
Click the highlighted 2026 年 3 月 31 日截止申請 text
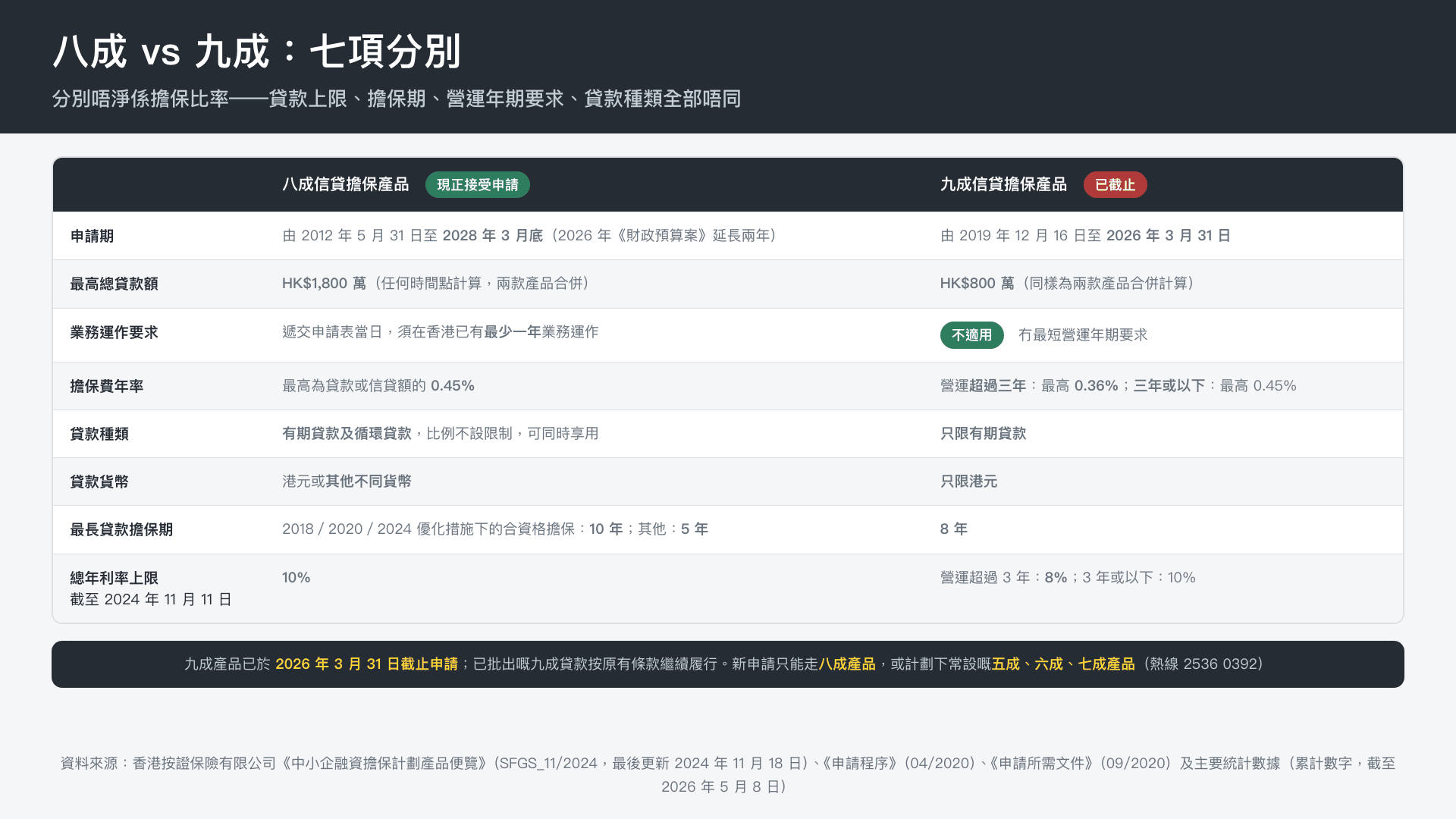367,664
